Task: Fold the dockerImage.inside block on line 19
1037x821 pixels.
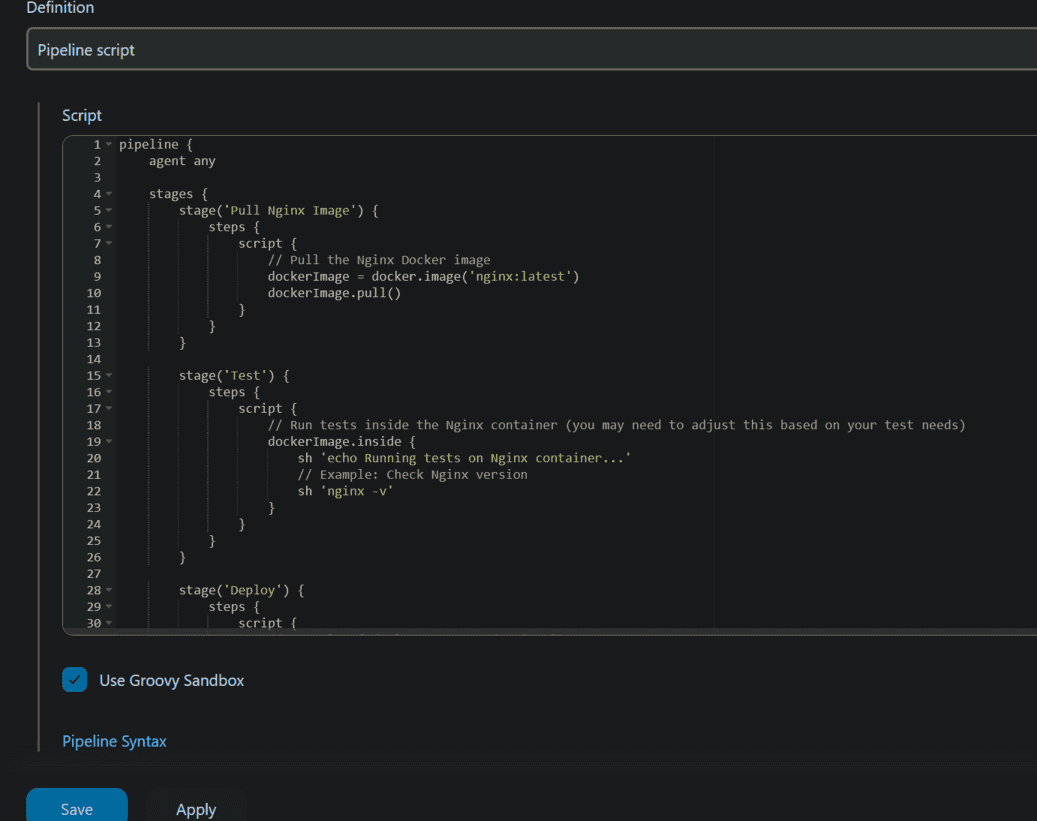Action: [x=109, y=441]
